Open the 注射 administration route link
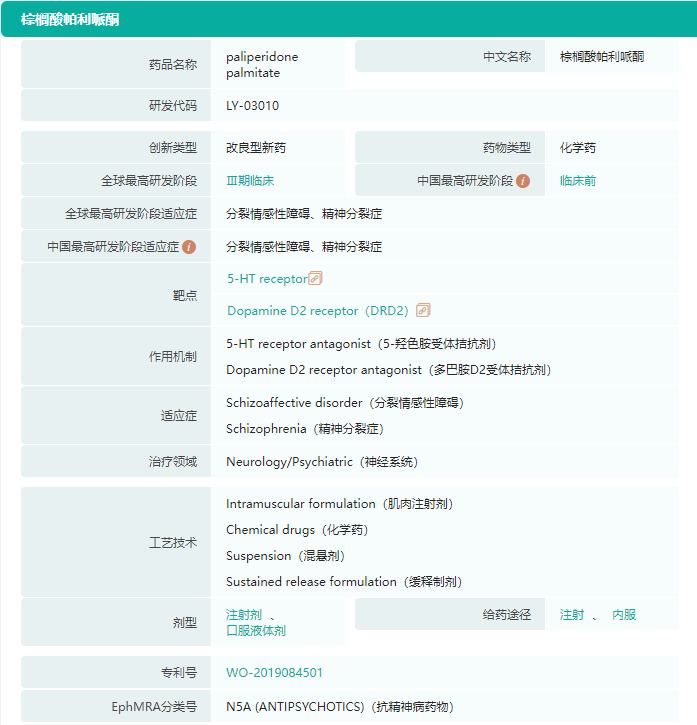The width and height of the screenshot is (697, 725). (572, 615)
